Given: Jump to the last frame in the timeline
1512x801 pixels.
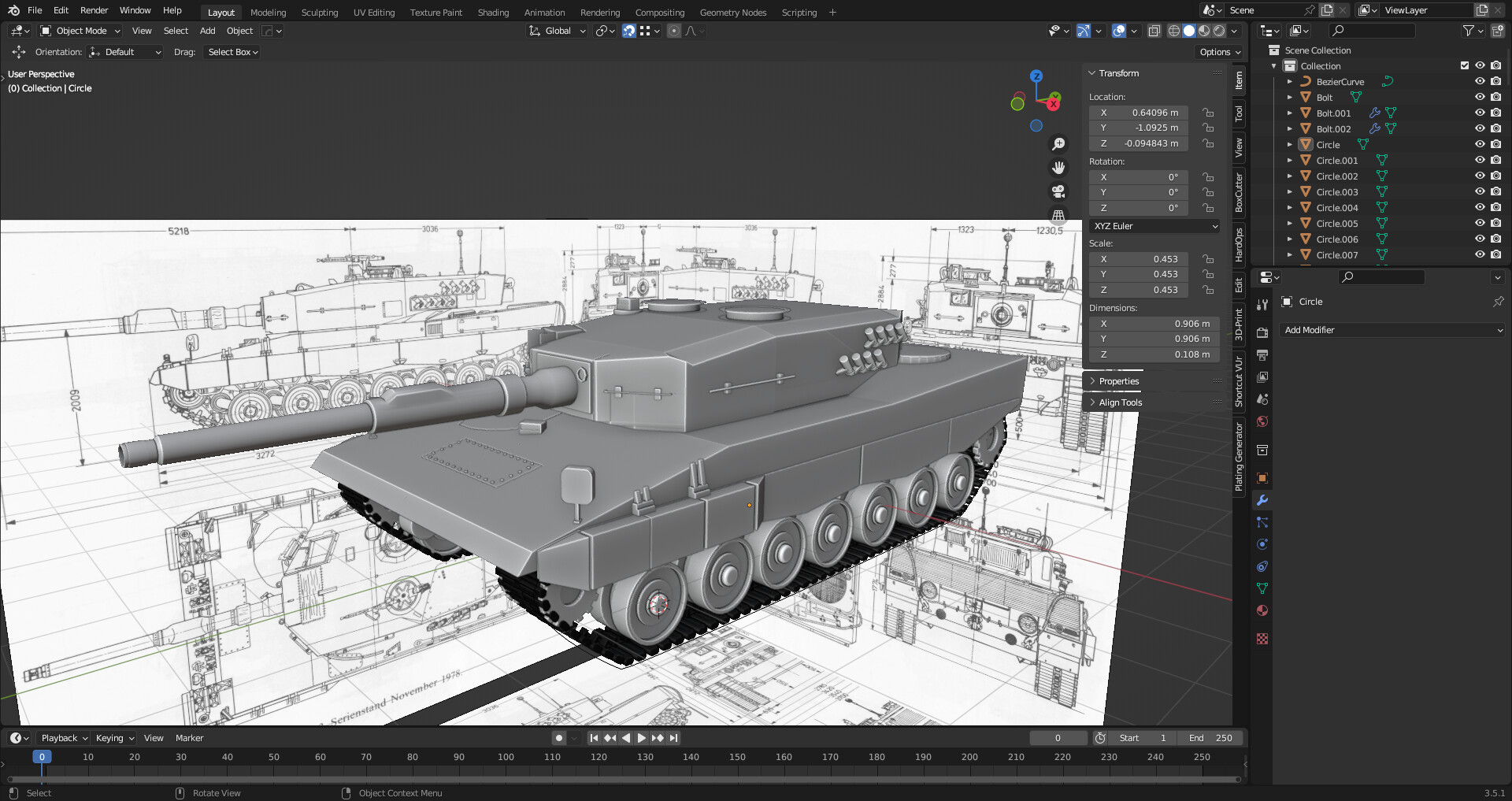Looking at the screenshot, I should pyautogui.click(x=673, y=738).
